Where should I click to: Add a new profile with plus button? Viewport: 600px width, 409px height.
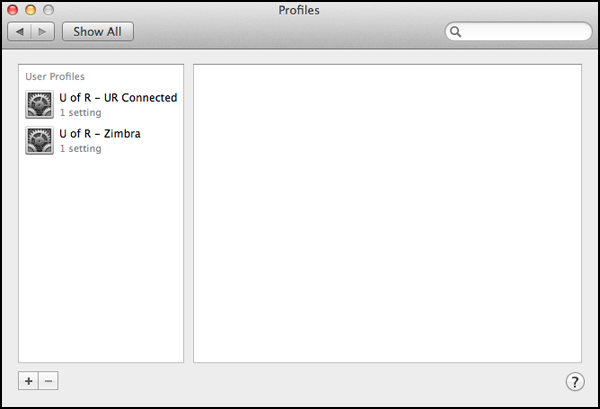(x=28, y=381)
